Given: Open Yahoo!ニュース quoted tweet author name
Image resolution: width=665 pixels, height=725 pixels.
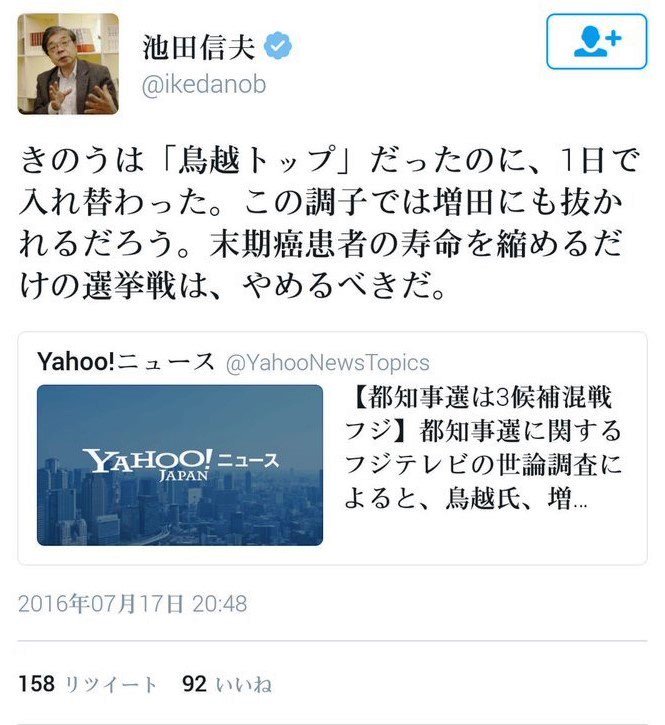Looking at the screenshot, I should [126, 361].
